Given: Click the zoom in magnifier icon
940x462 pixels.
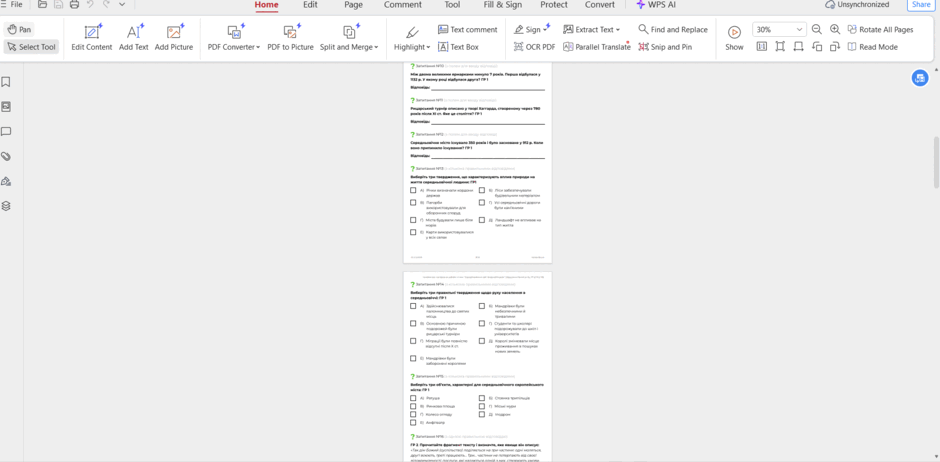Looking at the screenshot, I should [834, 29].
